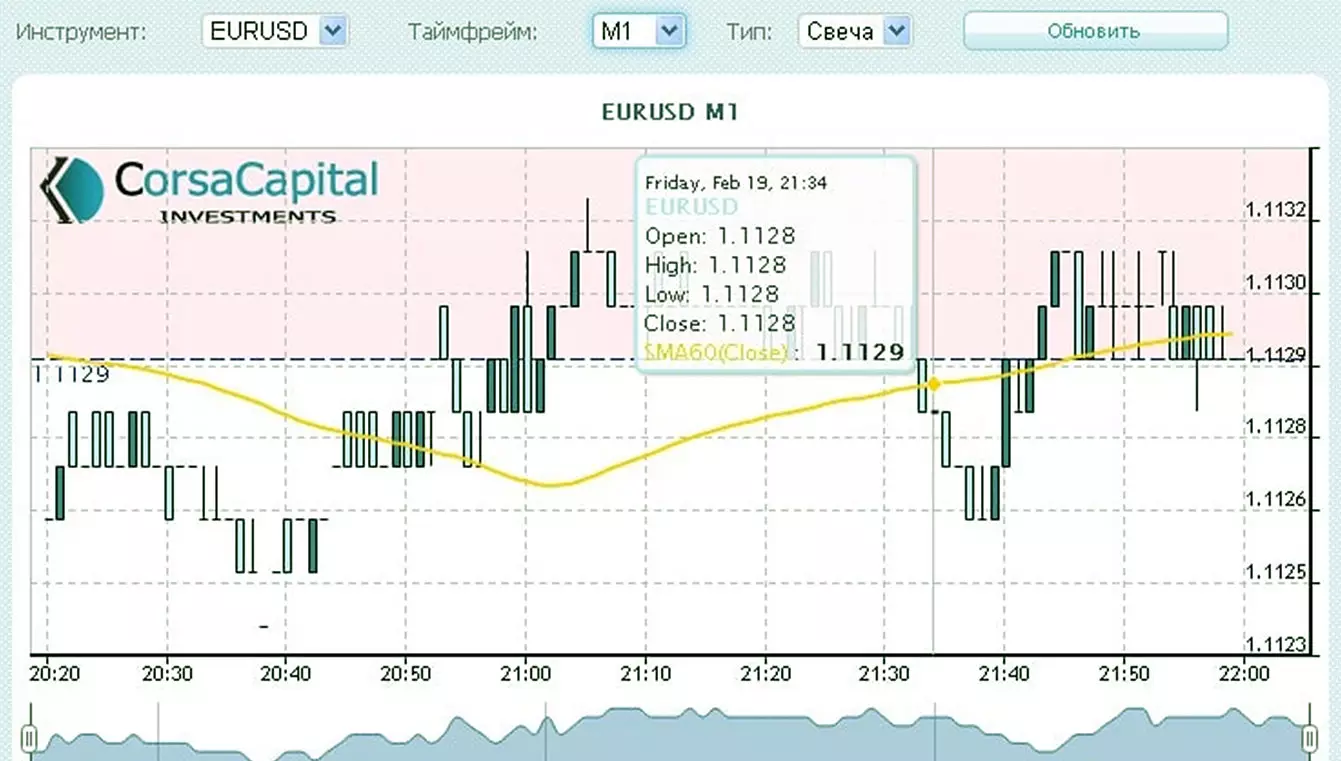Click the range navigator area chart
Screen dimensions: 1341x761
tap(669, 735)
